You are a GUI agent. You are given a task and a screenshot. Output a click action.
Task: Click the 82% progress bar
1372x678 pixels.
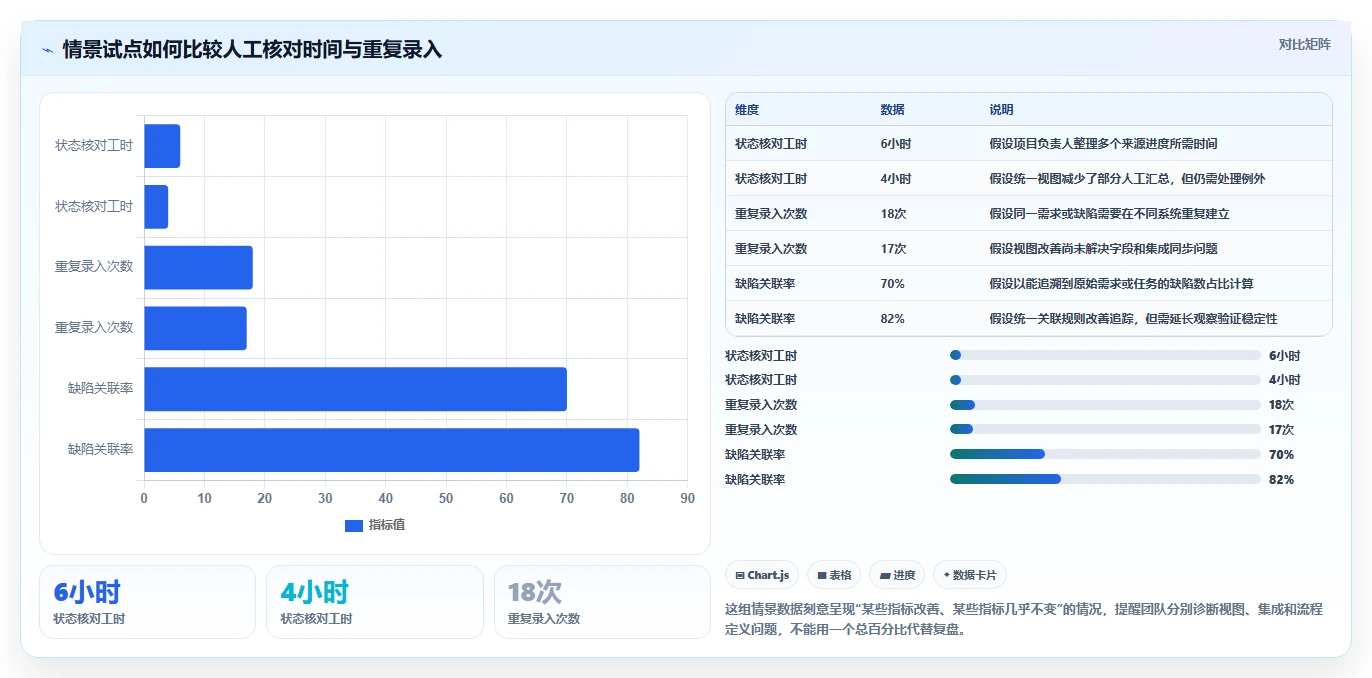coord(1105,479)
